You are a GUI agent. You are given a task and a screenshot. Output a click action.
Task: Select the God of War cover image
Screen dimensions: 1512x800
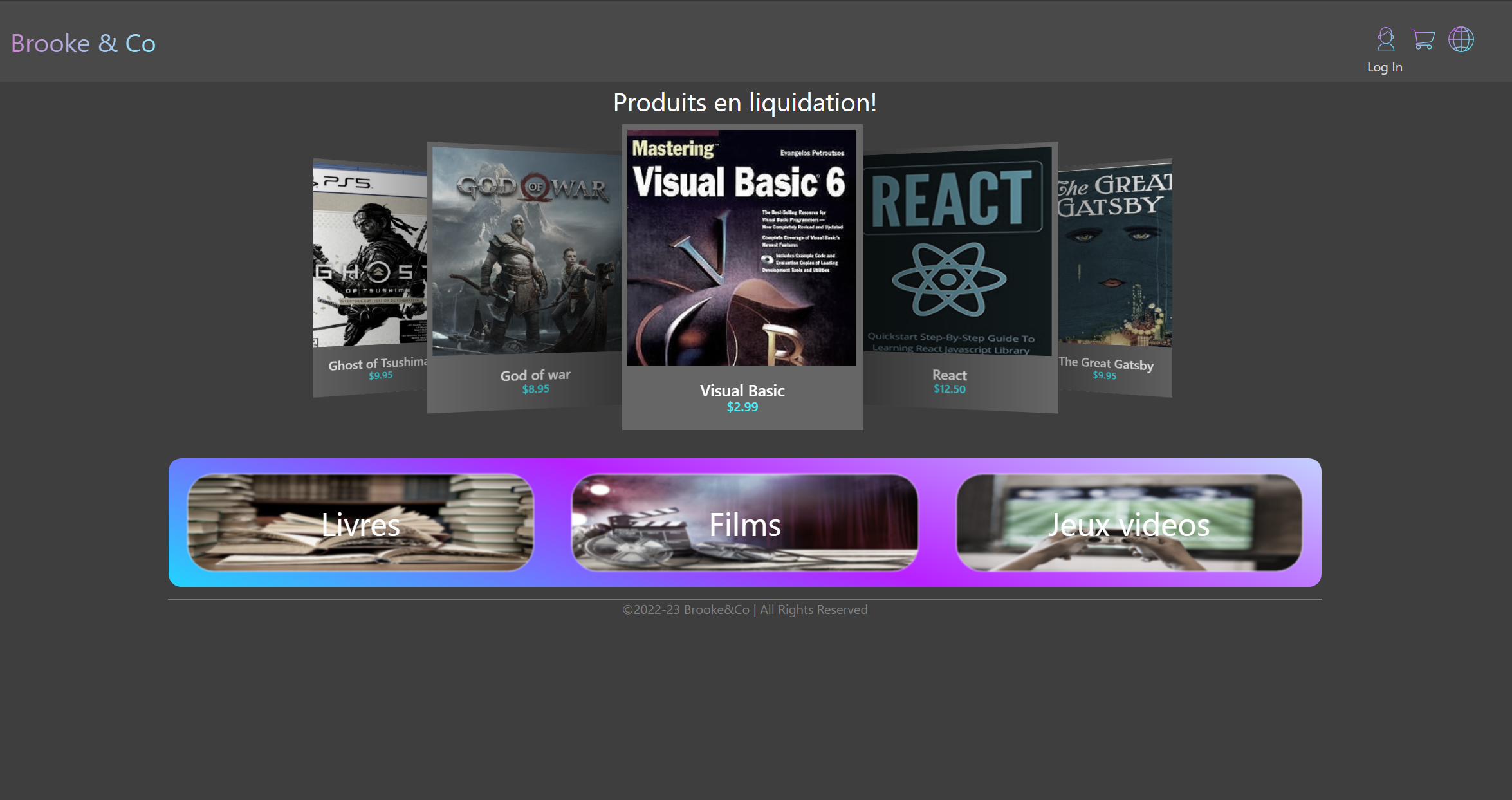(526, 251)
